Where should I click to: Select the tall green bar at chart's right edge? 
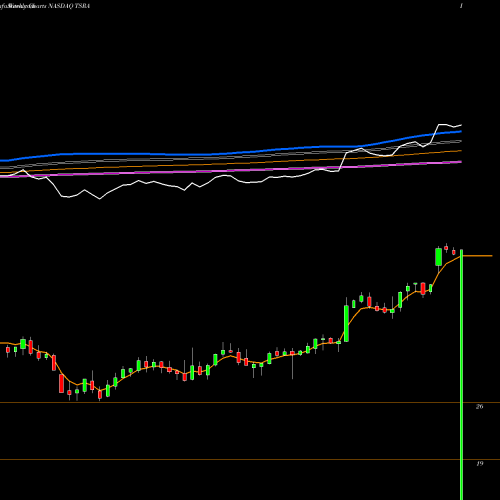(462, 374)
